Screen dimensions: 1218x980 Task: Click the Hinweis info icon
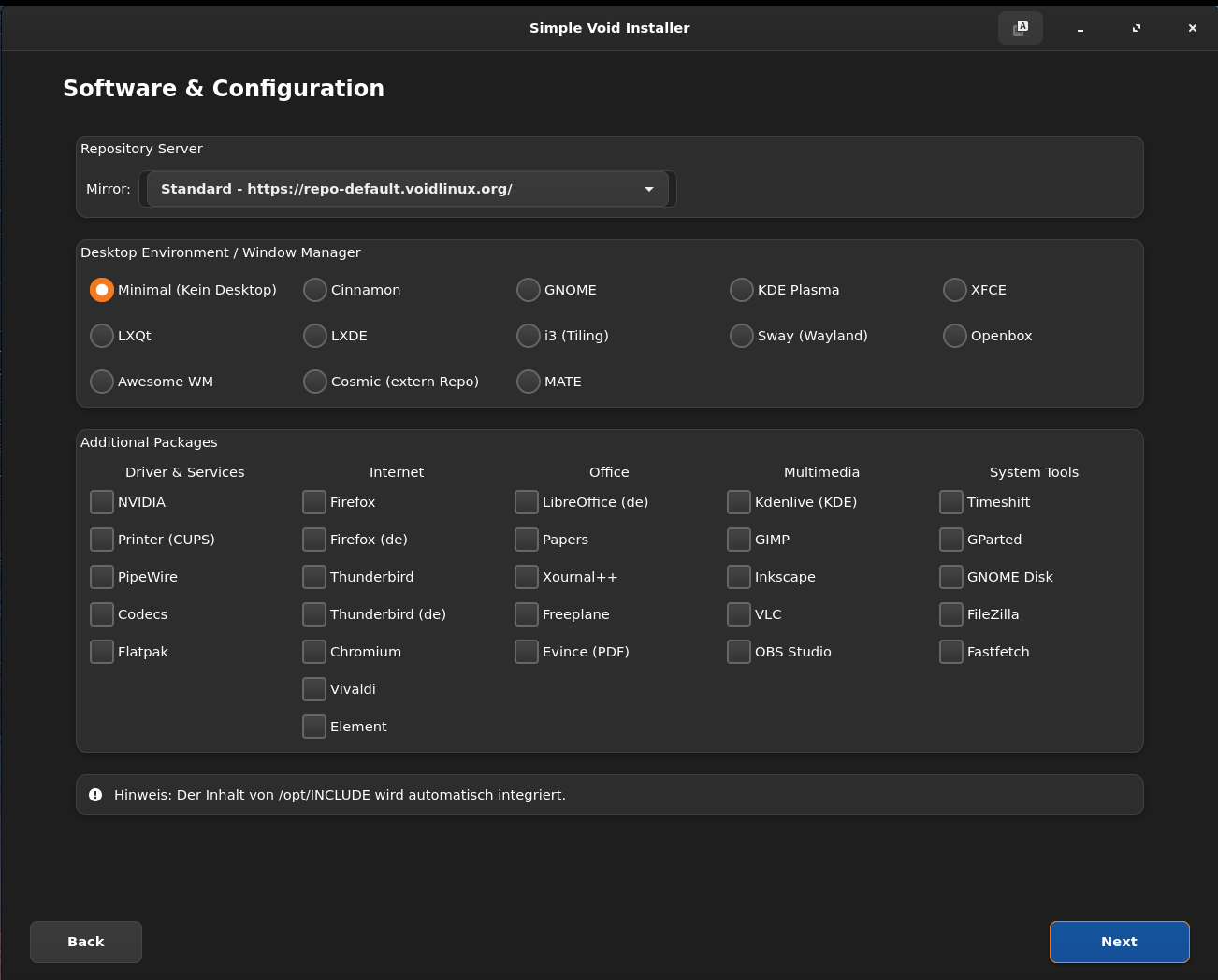[x=95, y=795]
